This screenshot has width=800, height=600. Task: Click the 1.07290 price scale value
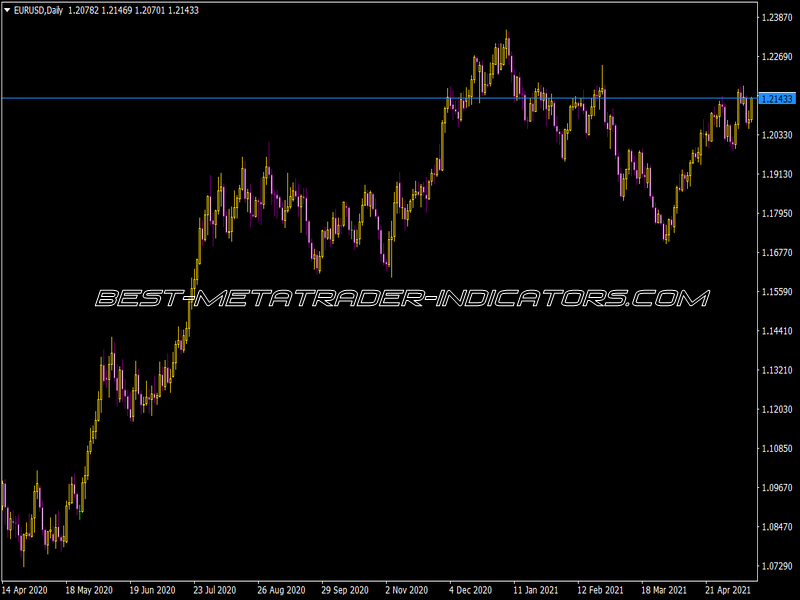tap(777, 566)
